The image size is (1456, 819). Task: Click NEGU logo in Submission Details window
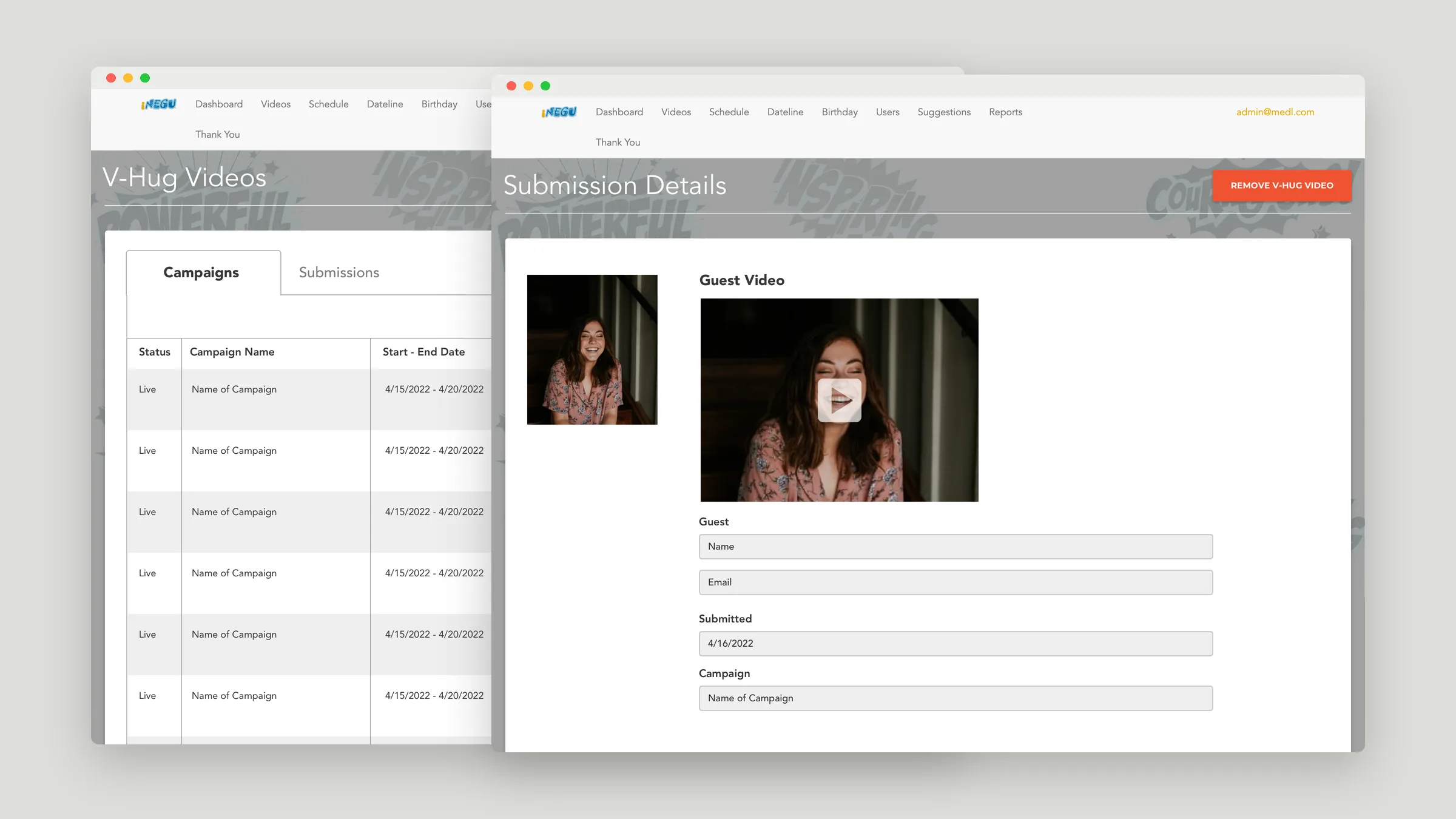click(559, 112)
